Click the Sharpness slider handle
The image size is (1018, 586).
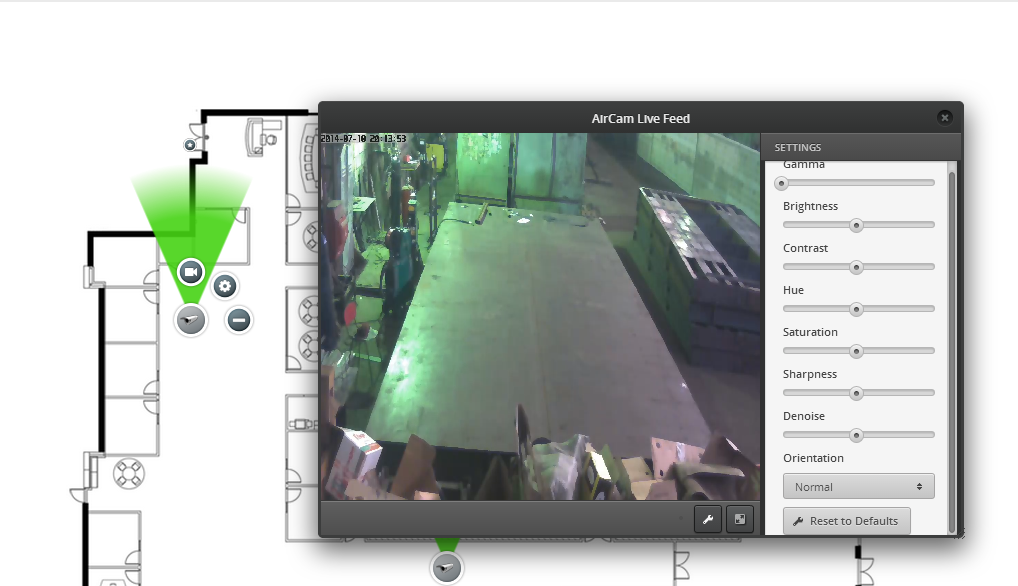click(856, 393)
